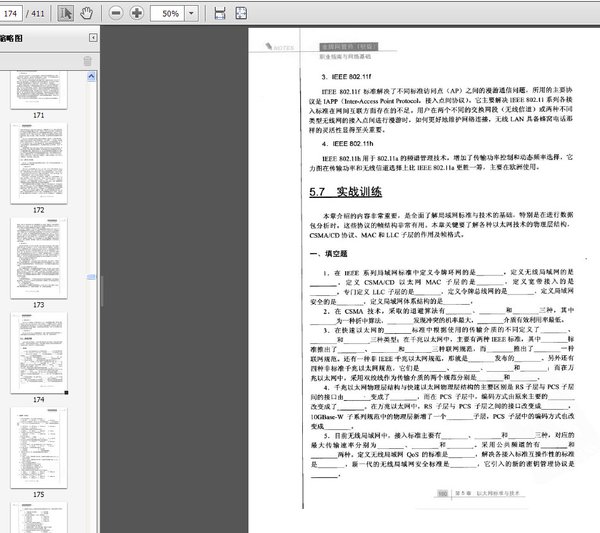Collapse the thumbnails panel with arrow button
This screenshot has width=600, height=533.
point(93,37)
